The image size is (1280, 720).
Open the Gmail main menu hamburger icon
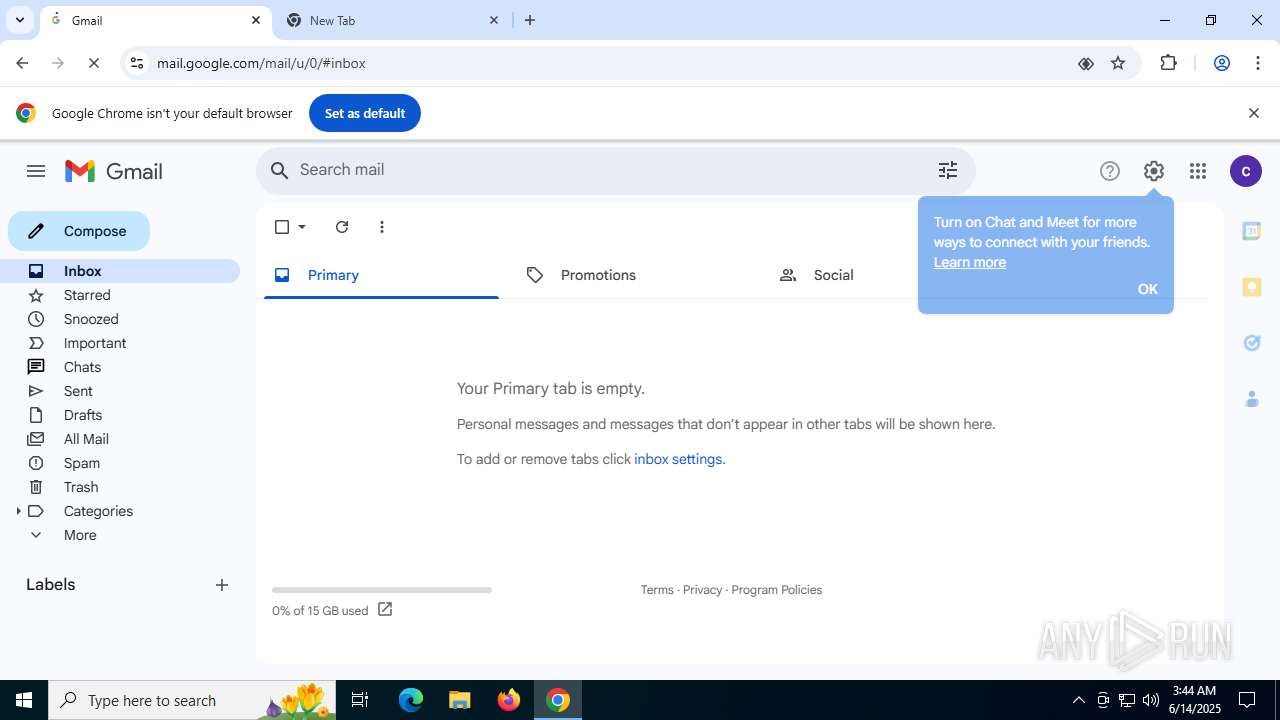tap(36, 171)
